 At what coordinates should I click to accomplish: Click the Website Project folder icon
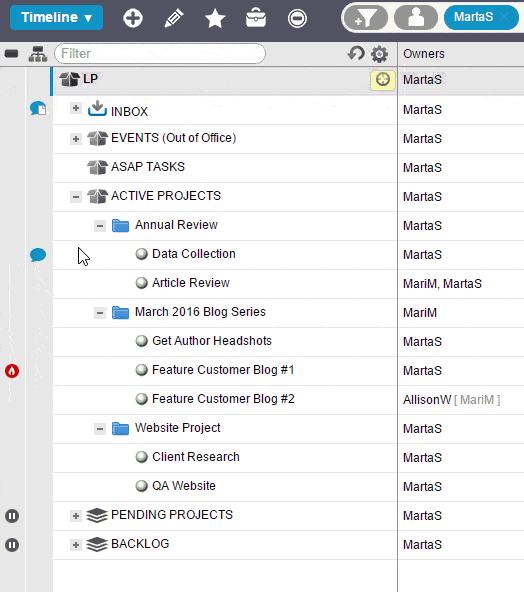pyautogui.click(x=120, y=428)
